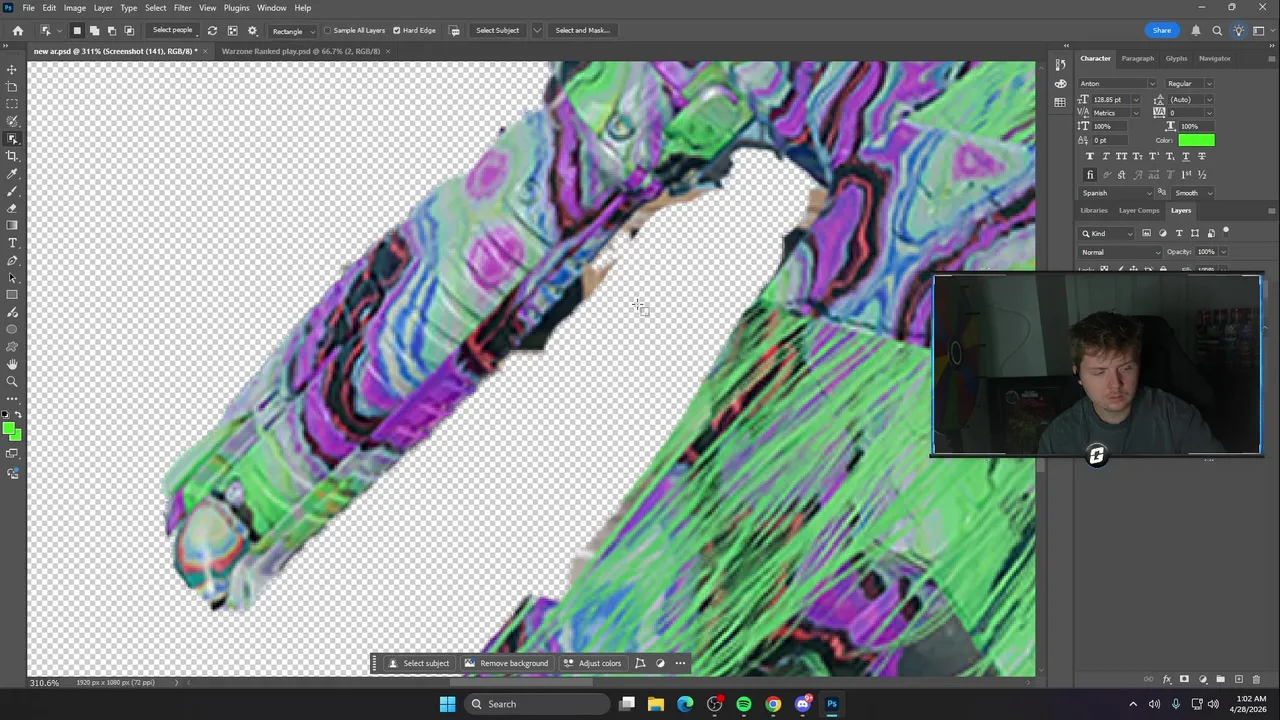Select the Gradient tool

pyautogui.click(x=12, y=225)
